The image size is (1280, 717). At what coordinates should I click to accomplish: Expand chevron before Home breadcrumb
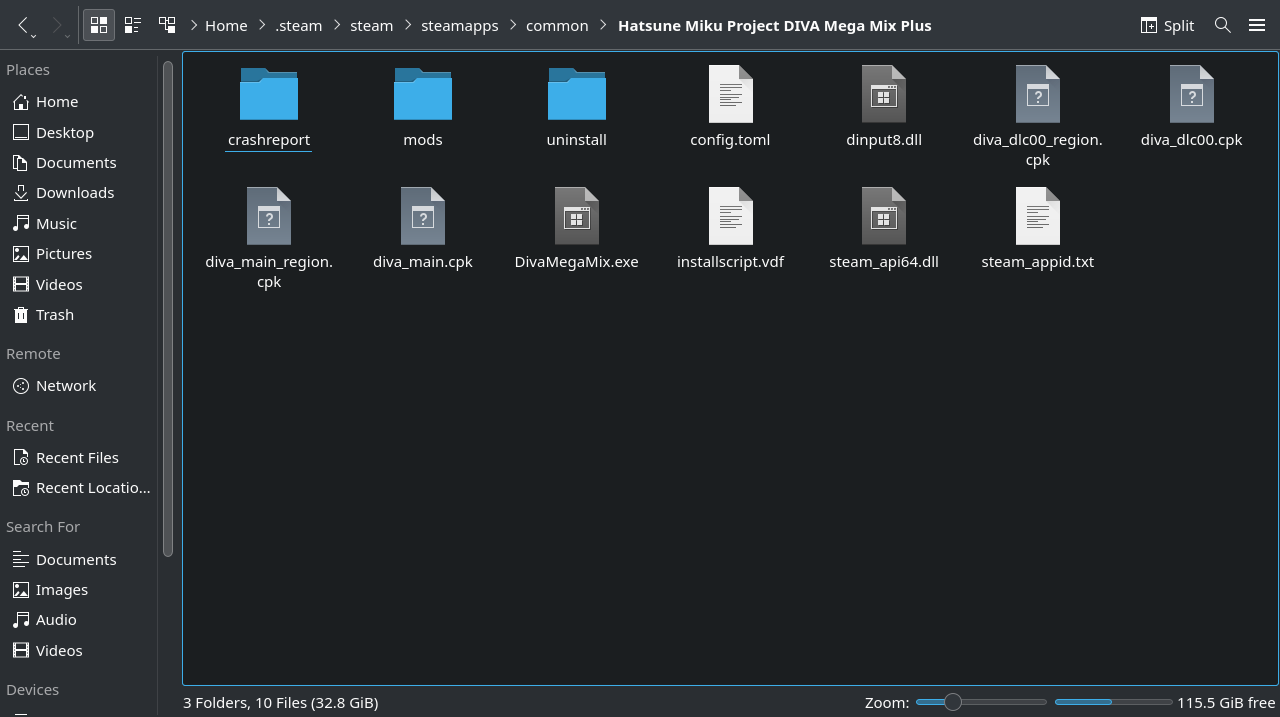coord(193,25)
